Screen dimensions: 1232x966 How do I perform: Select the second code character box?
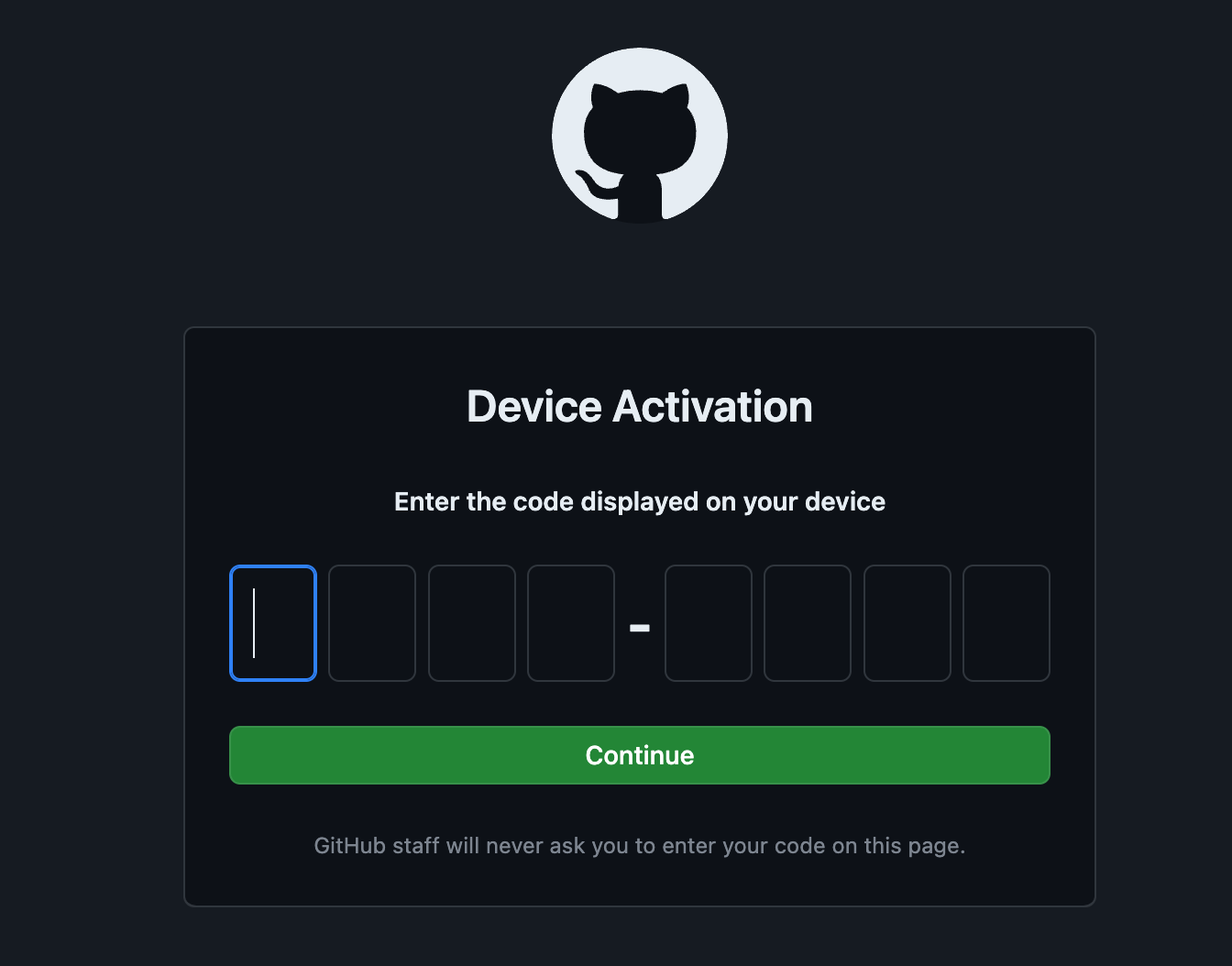pos(372,623)
